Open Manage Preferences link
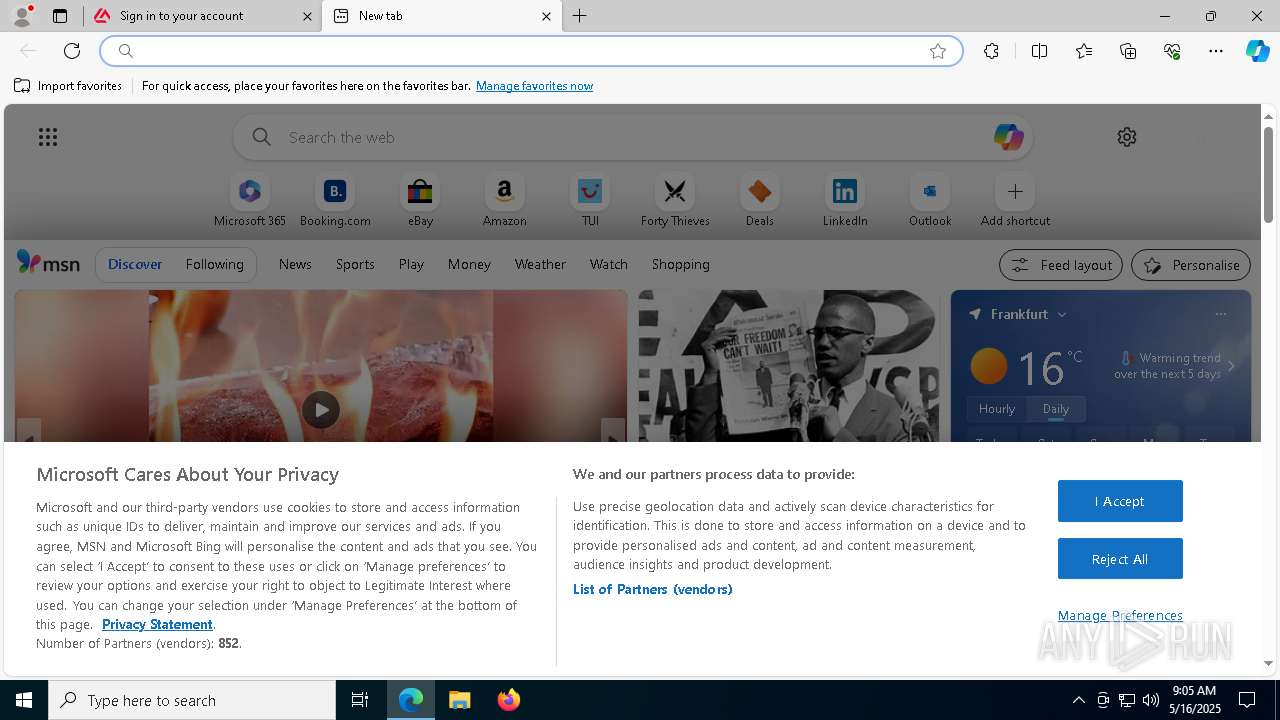The image size is (1280, 720). (1120, 615)
